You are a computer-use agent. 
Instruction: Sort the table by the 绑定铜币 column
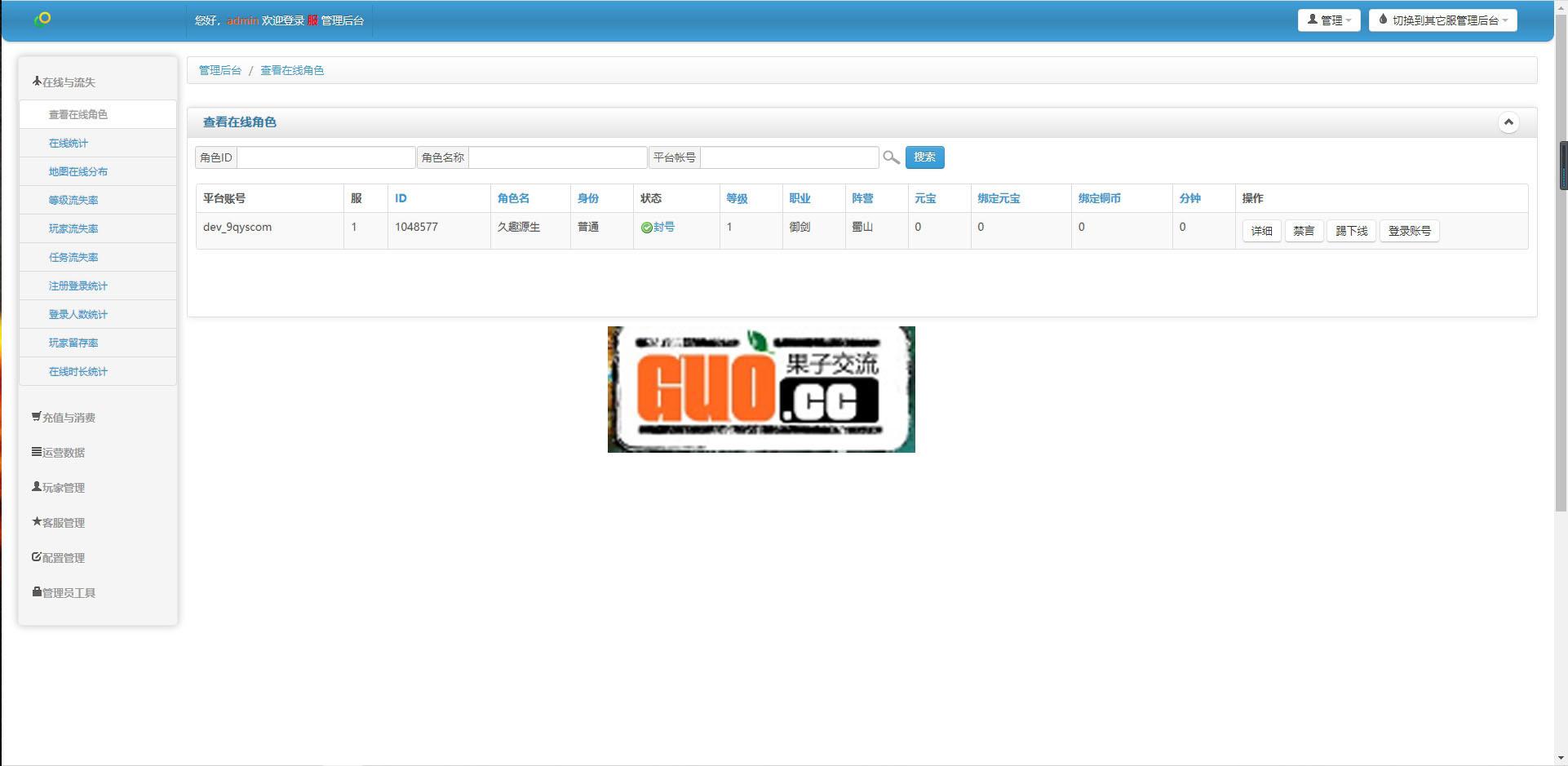1099,198
